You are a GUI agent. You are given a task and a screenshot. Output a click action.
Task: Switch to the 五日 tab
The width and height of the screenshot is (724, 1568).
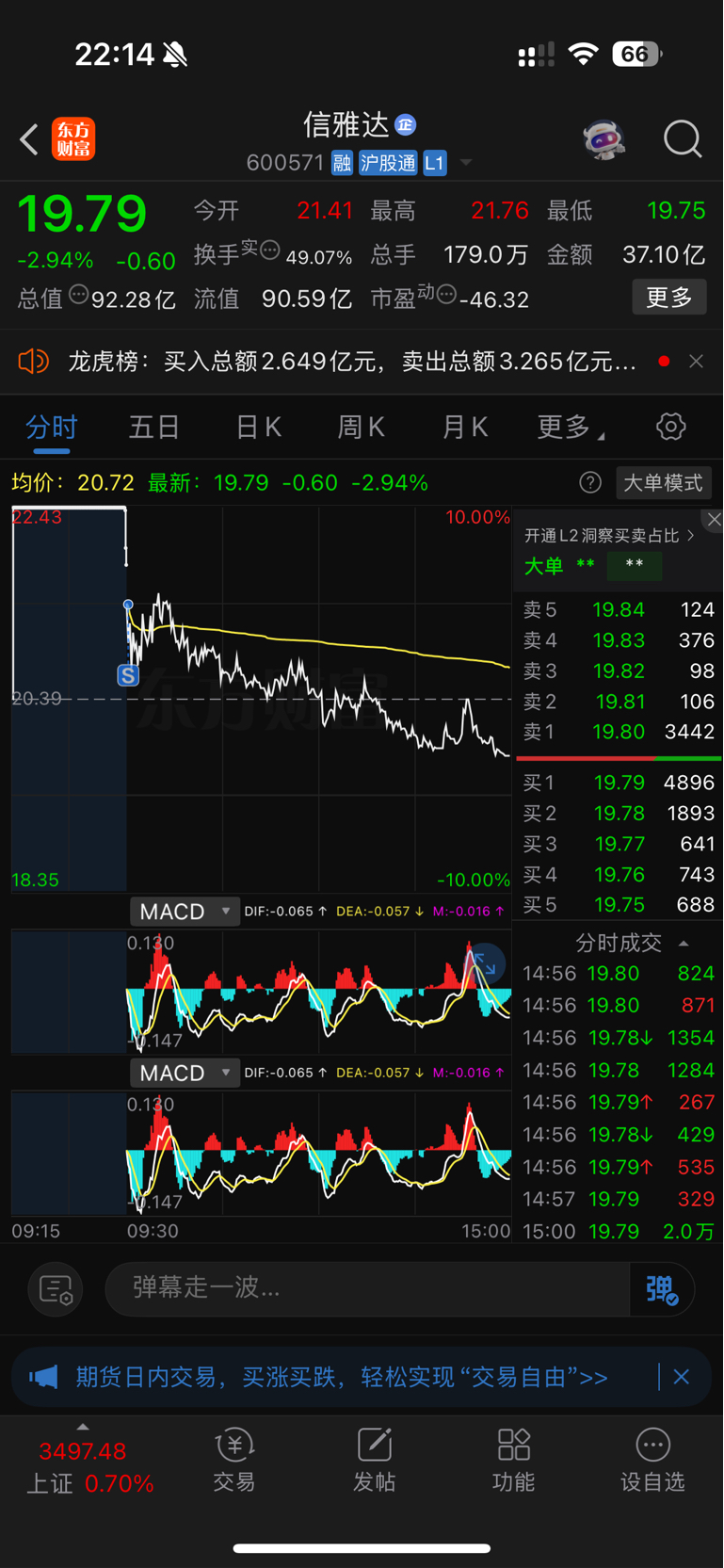154,428
